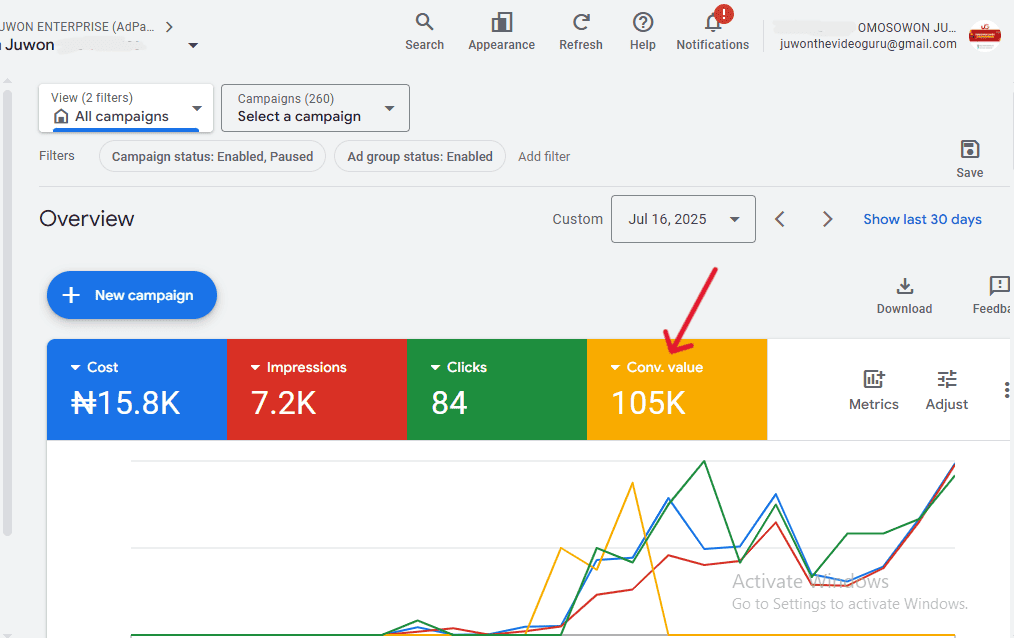Screen dimensions: 1014x638
Task: Click the account profile avatar
Action: (984, 36)
